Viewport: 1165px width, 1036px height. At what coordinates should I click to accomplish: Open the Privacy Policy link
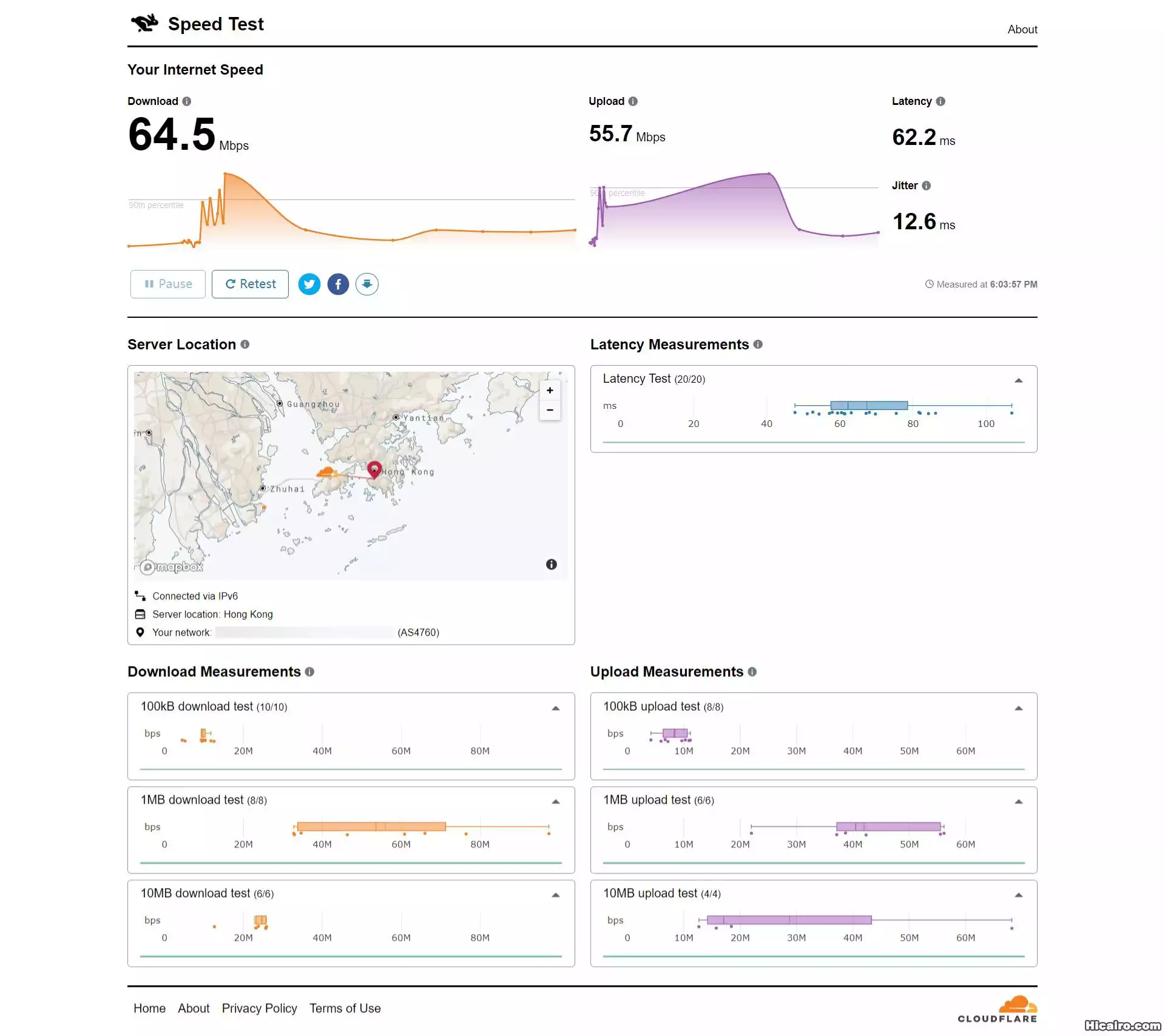259,1008
